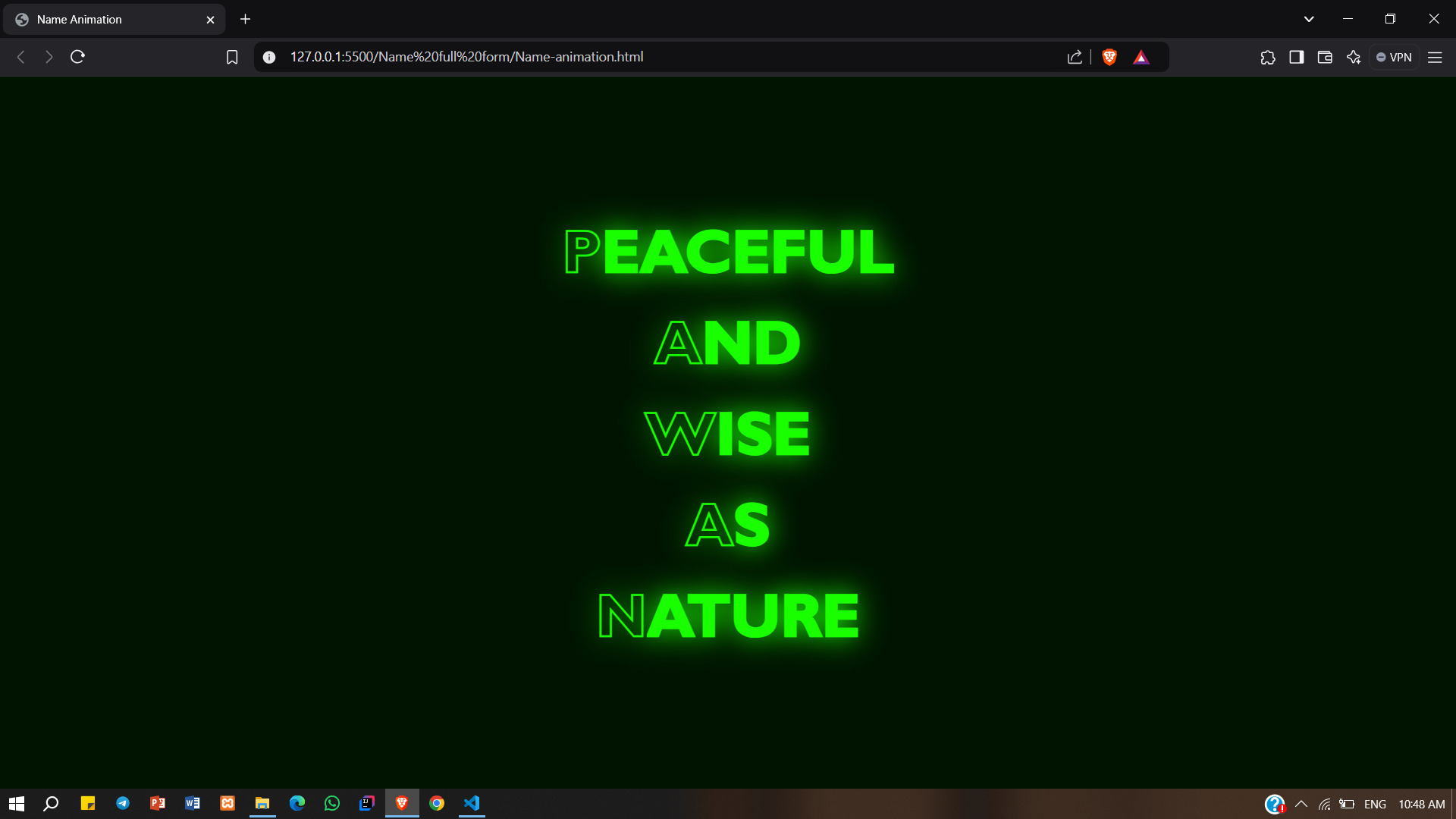Toggle the VPN button
The height and width of the screenshot is (819, 1456).
click(1394, 57)
